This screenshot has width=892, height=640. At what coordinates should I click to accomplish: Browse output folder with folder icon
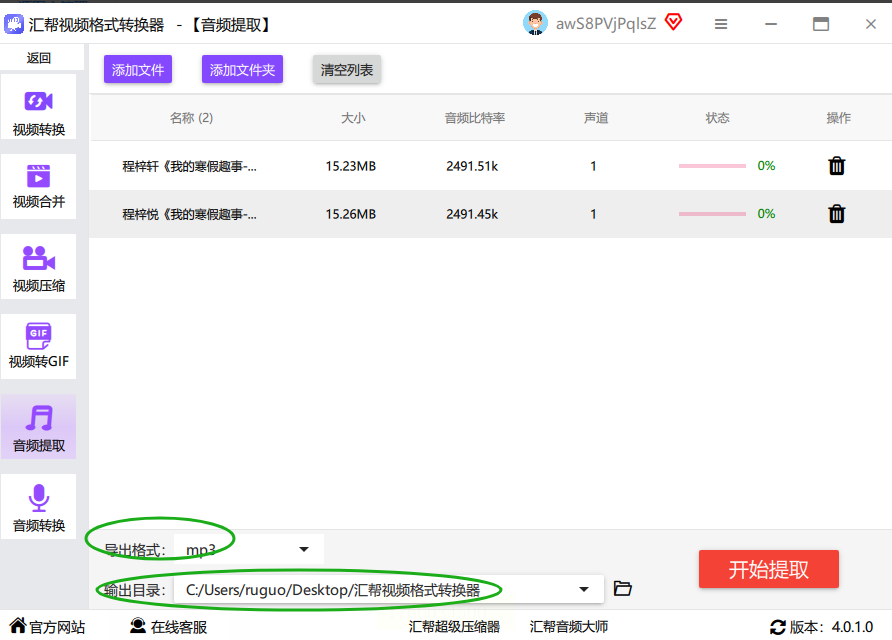(x=622, y=588)
